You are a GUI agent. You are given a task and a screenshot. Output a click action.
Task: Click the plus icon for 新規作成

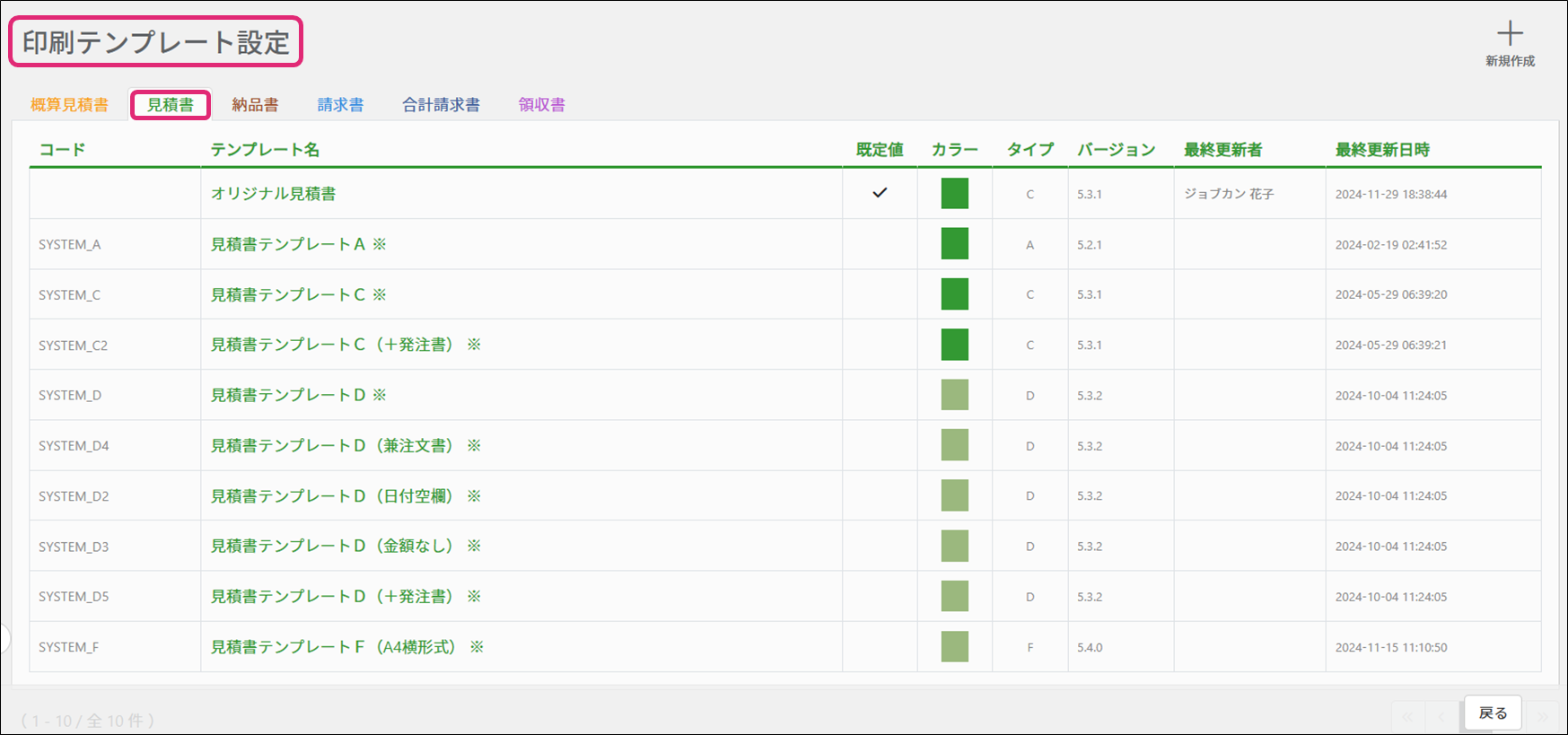click(x=1510, y=34)
